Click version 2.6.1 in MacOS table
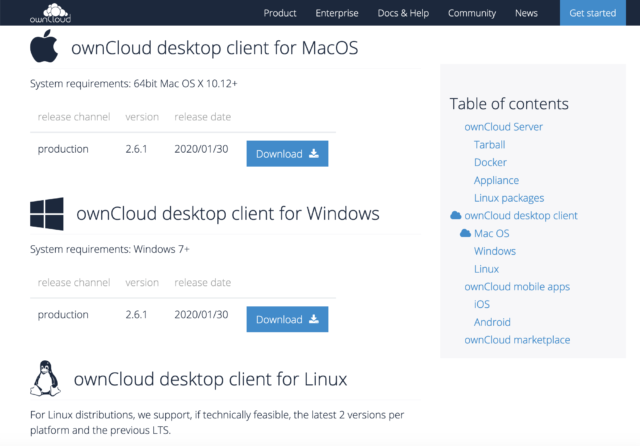 coord(136,149)
